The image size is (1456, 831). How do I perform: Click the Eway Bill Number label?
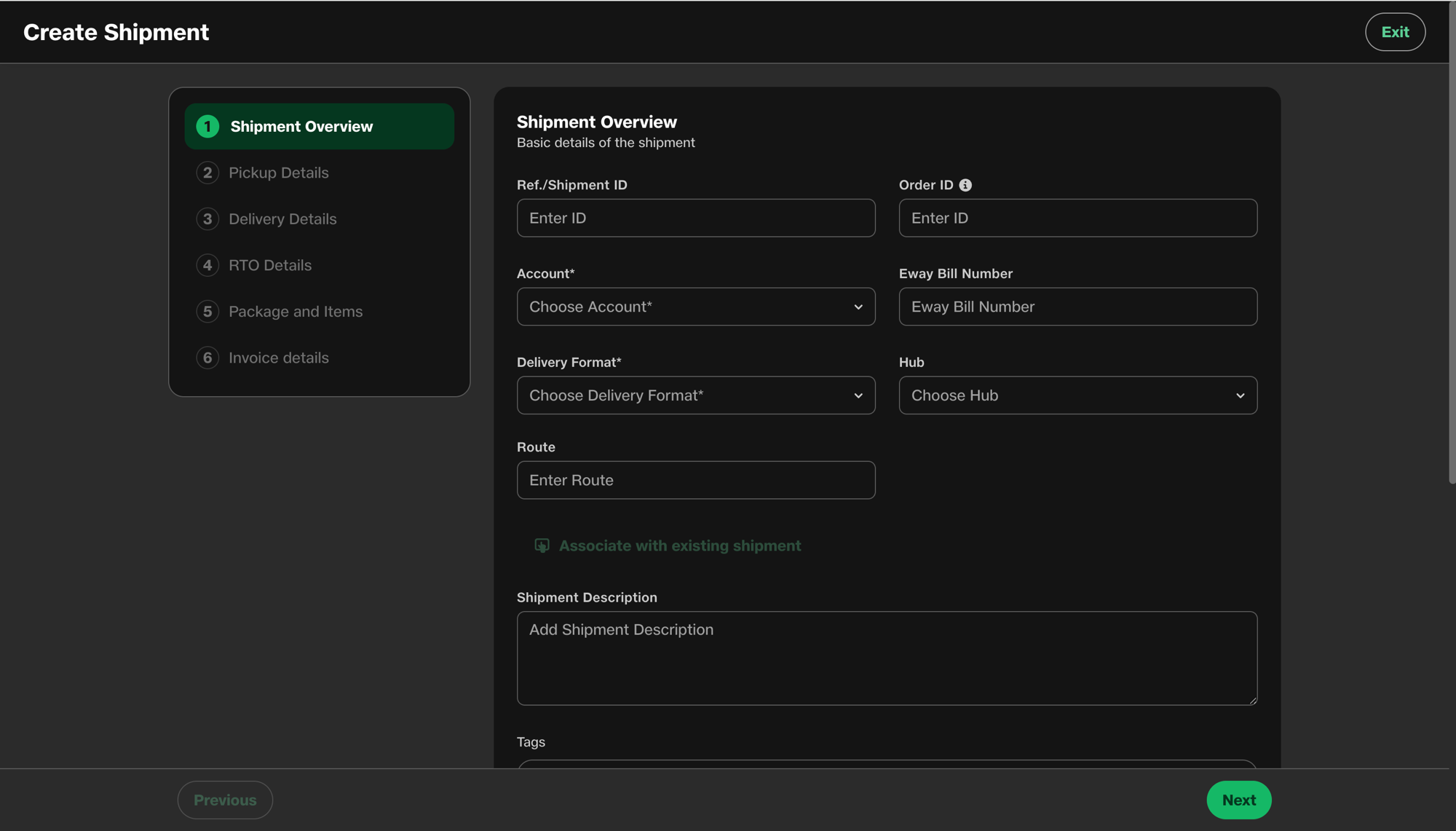pyautogui.click(x=956, y=274)
